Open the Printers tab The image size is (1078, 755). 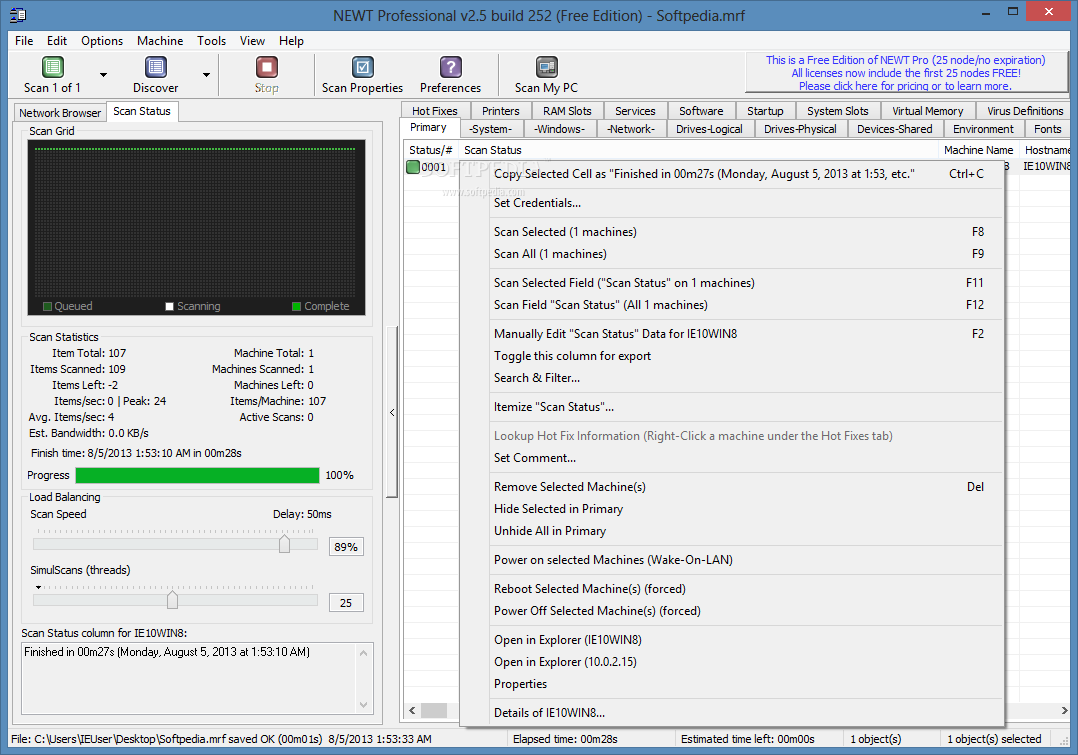(500, 111)
